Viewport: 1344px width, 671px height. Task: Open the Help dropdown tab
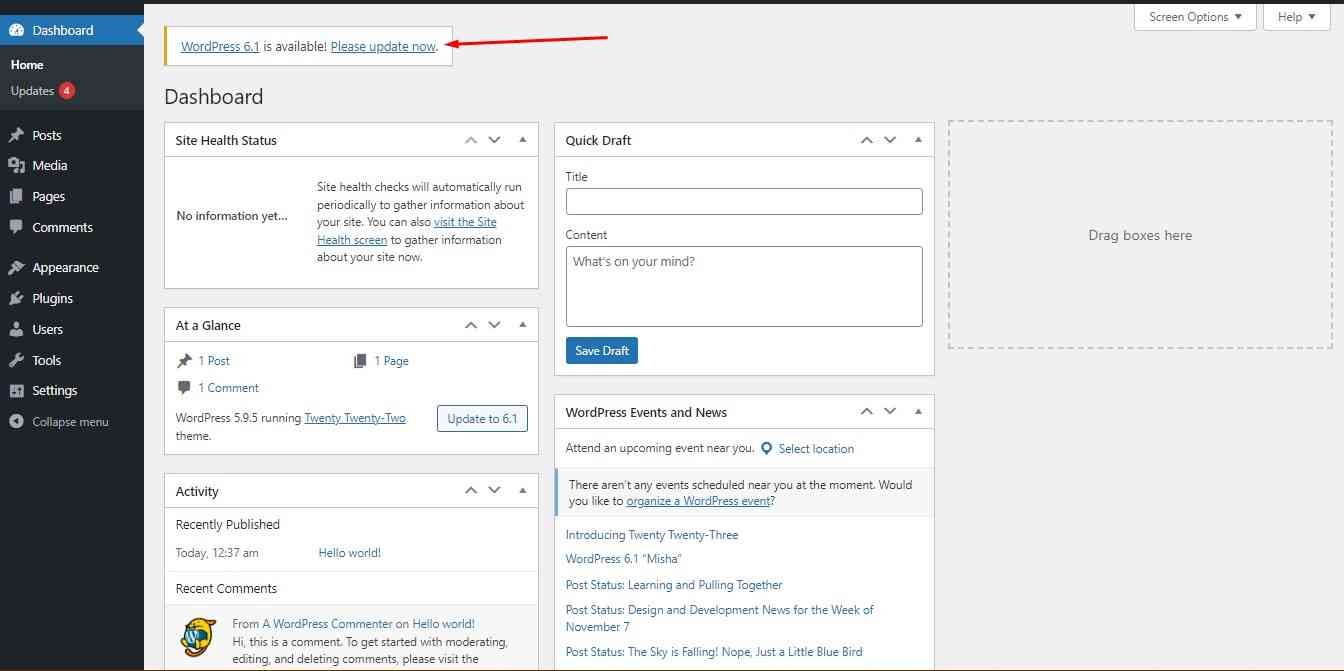click(1297, 17)
